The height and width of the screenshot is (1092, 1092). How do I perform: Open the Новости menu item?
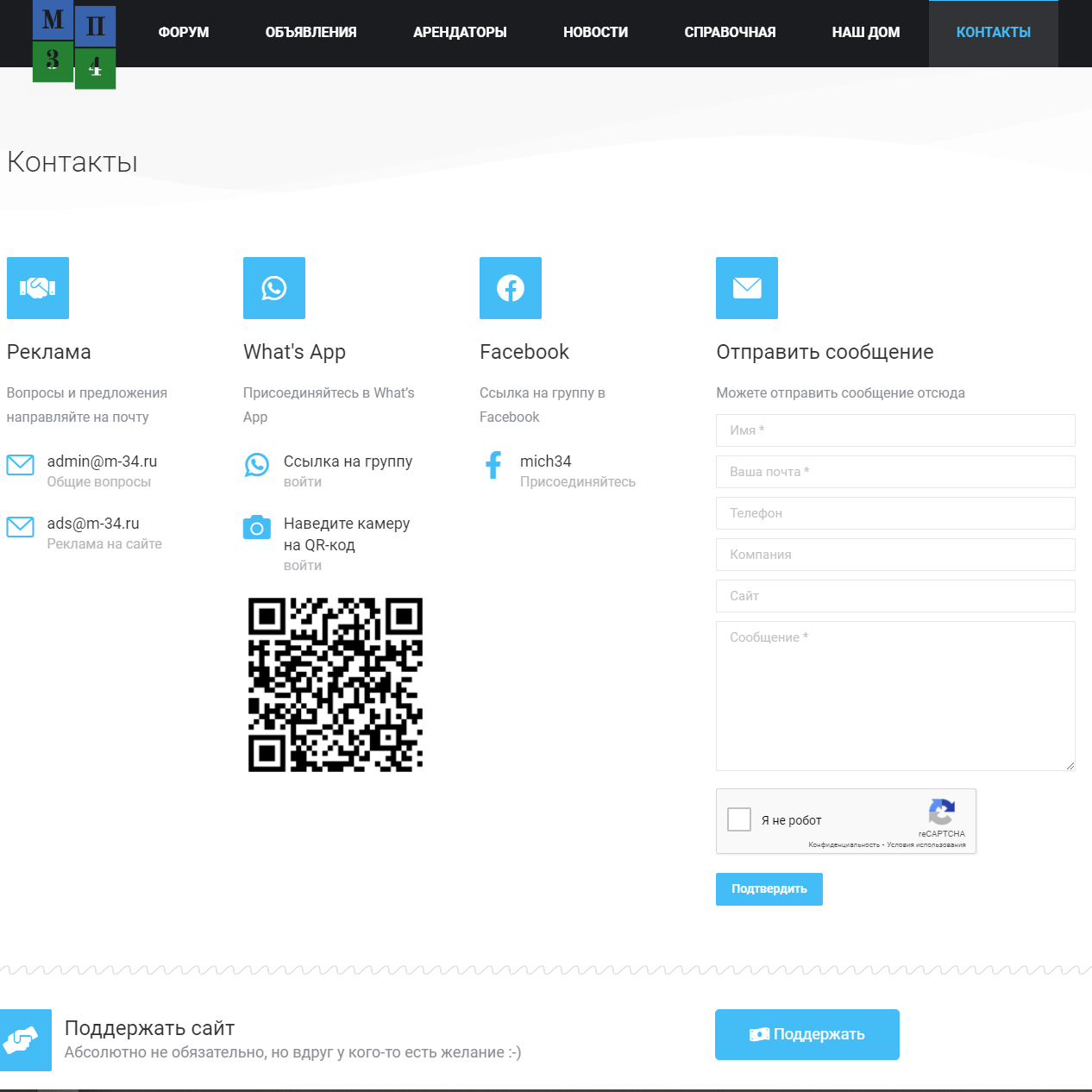(x=595, y=33)
